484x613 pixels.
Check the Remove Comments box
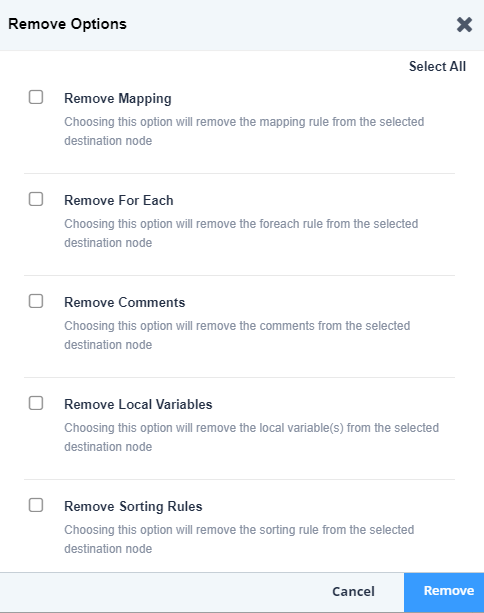(x=36, y=301)
